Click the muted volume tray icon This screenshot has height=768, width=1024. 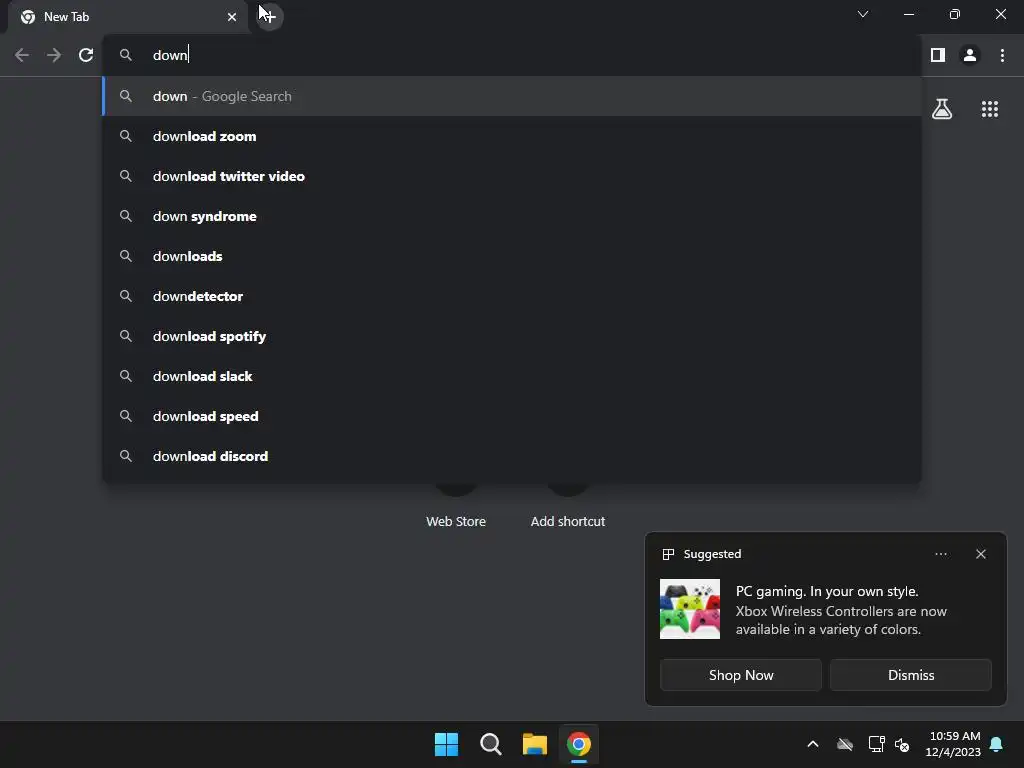pos(902,744)
